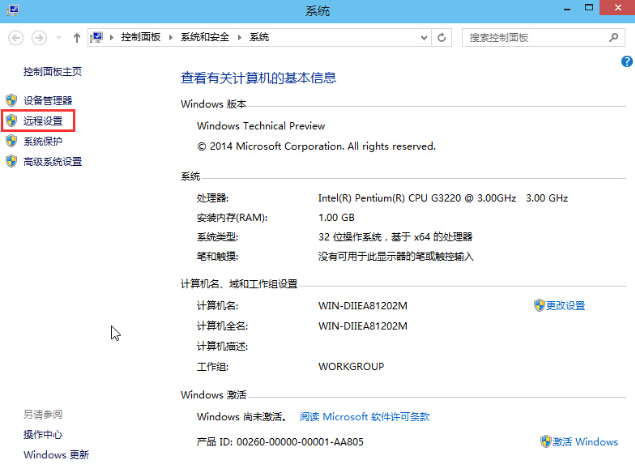Select 系统和安全 in the breadcrumb path
Viewport: 635px width, 473px height.
point(205,37)
